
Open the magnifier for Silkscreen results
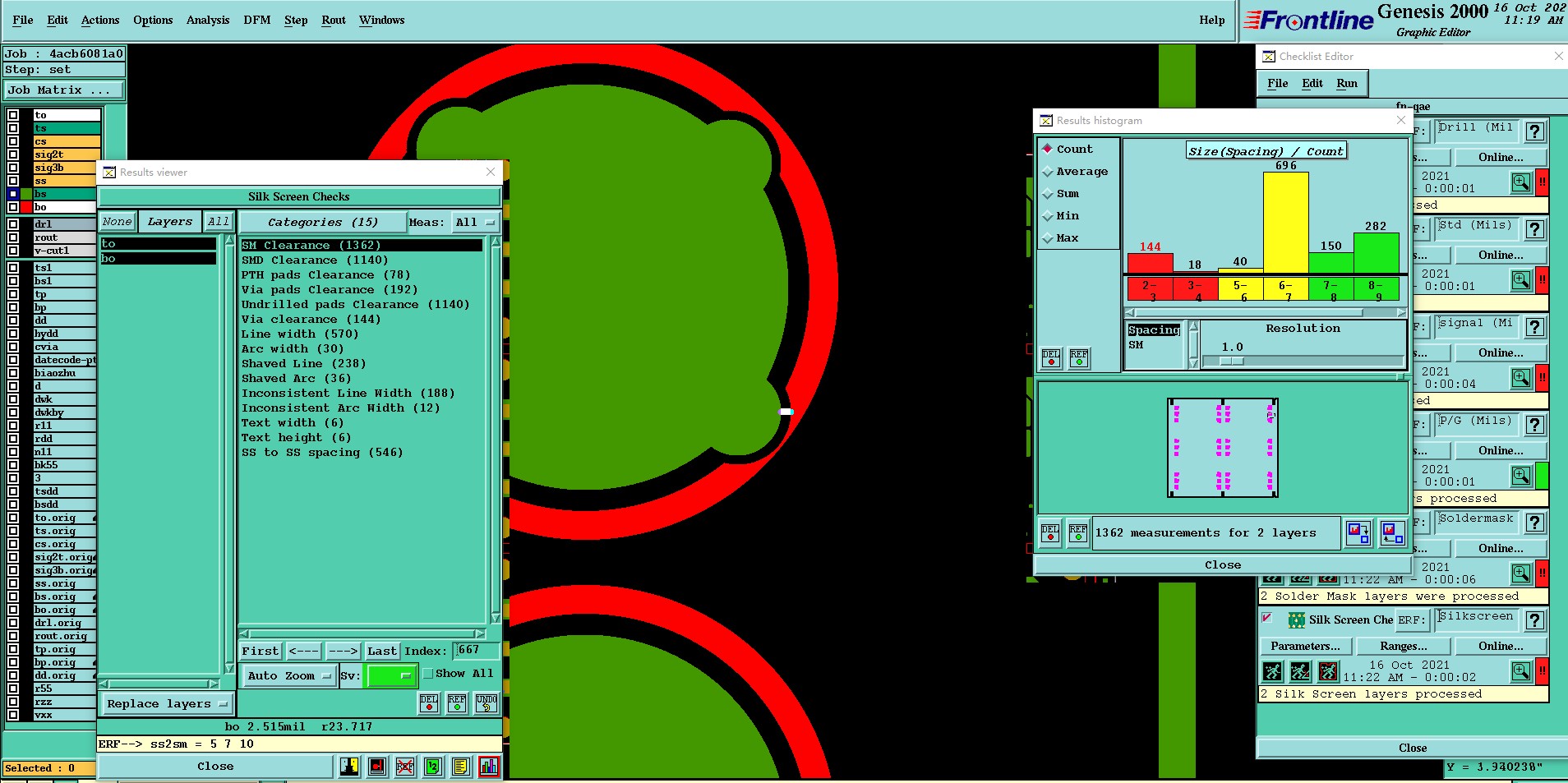1521,671
